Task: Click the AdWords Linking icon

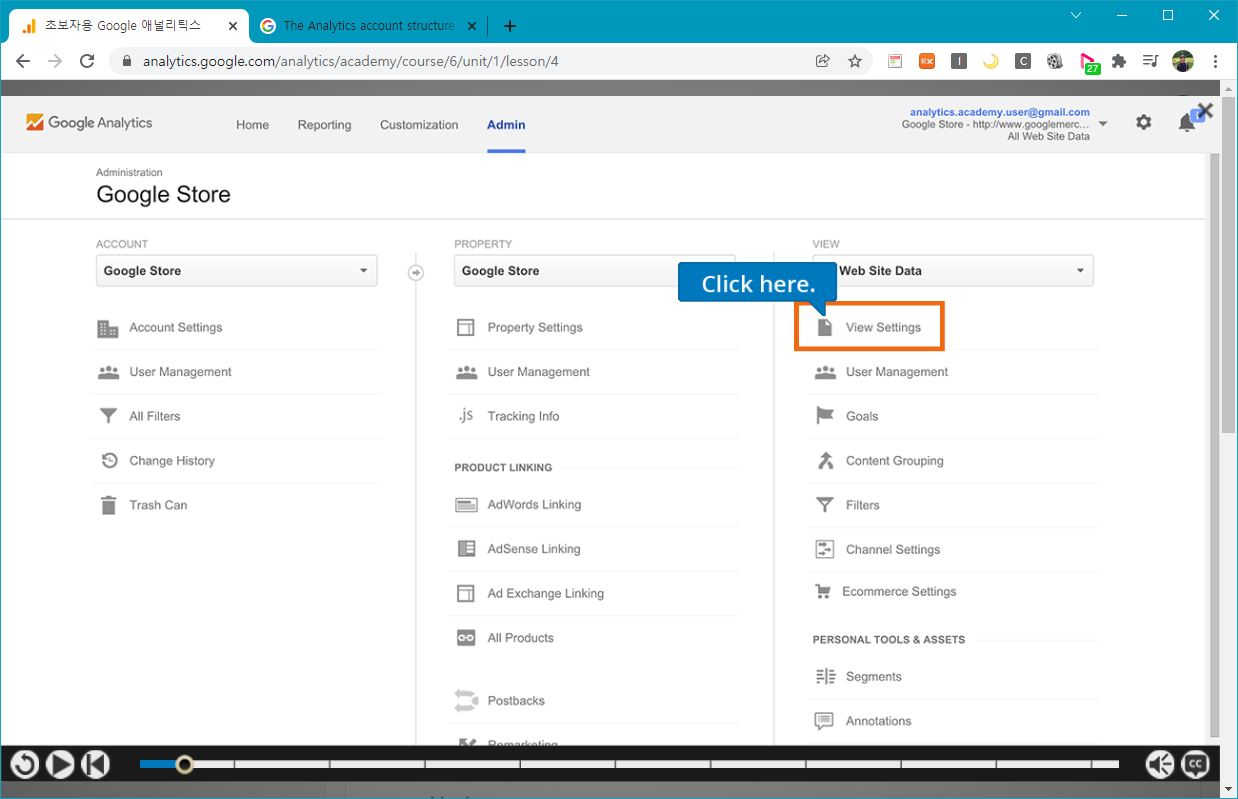Action: tap(466, 505)
